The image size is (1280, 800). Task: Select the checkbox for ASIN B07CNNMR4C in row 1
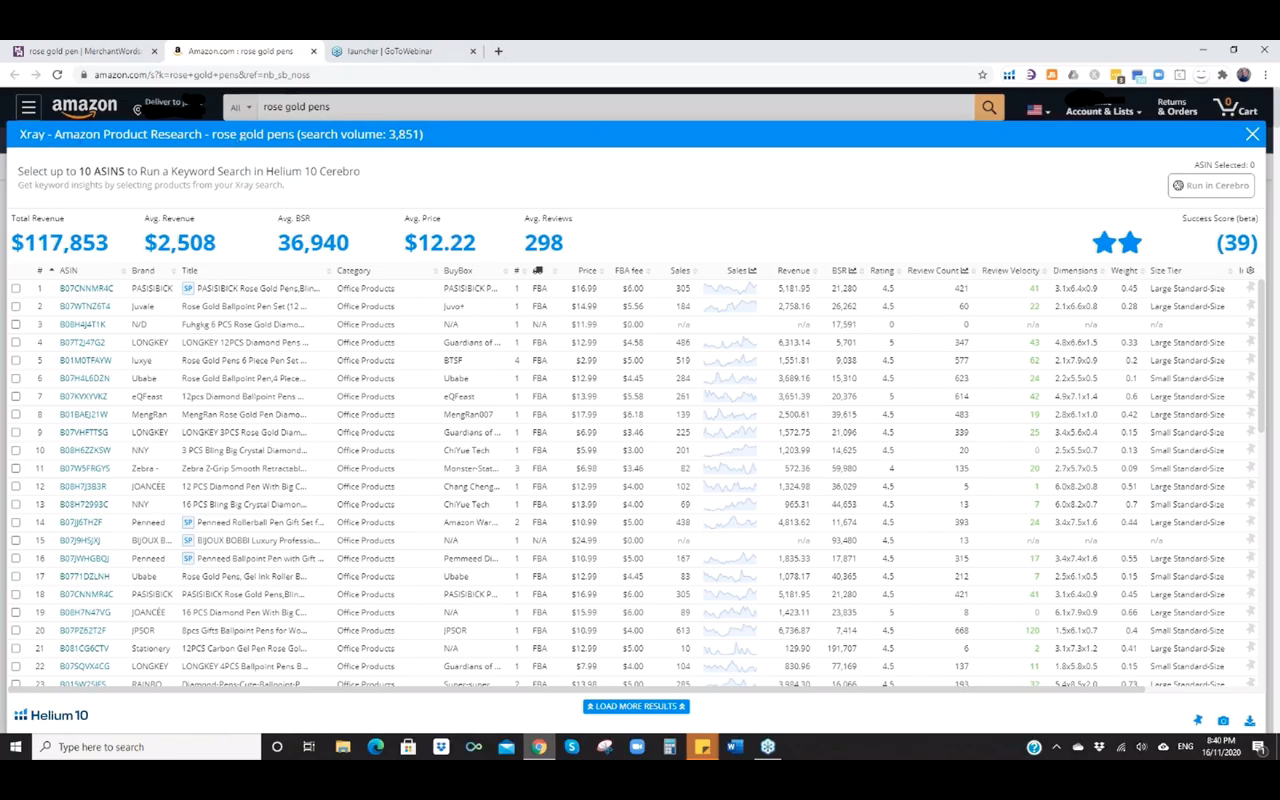[x=16, y=288]
